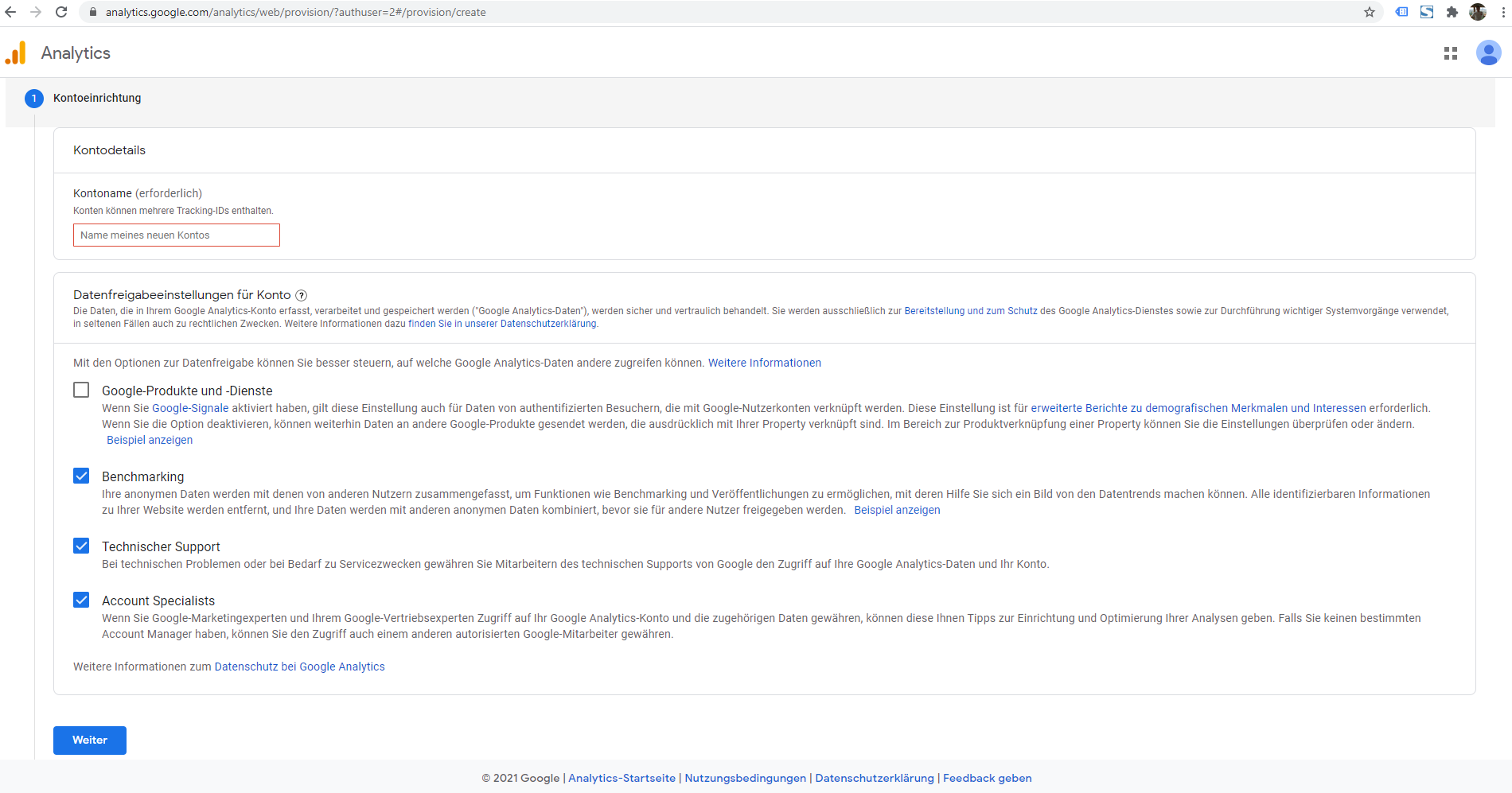Screen dimensions: 1512x793
Task: Click the Kontoname input field
Action: point(177,235)
